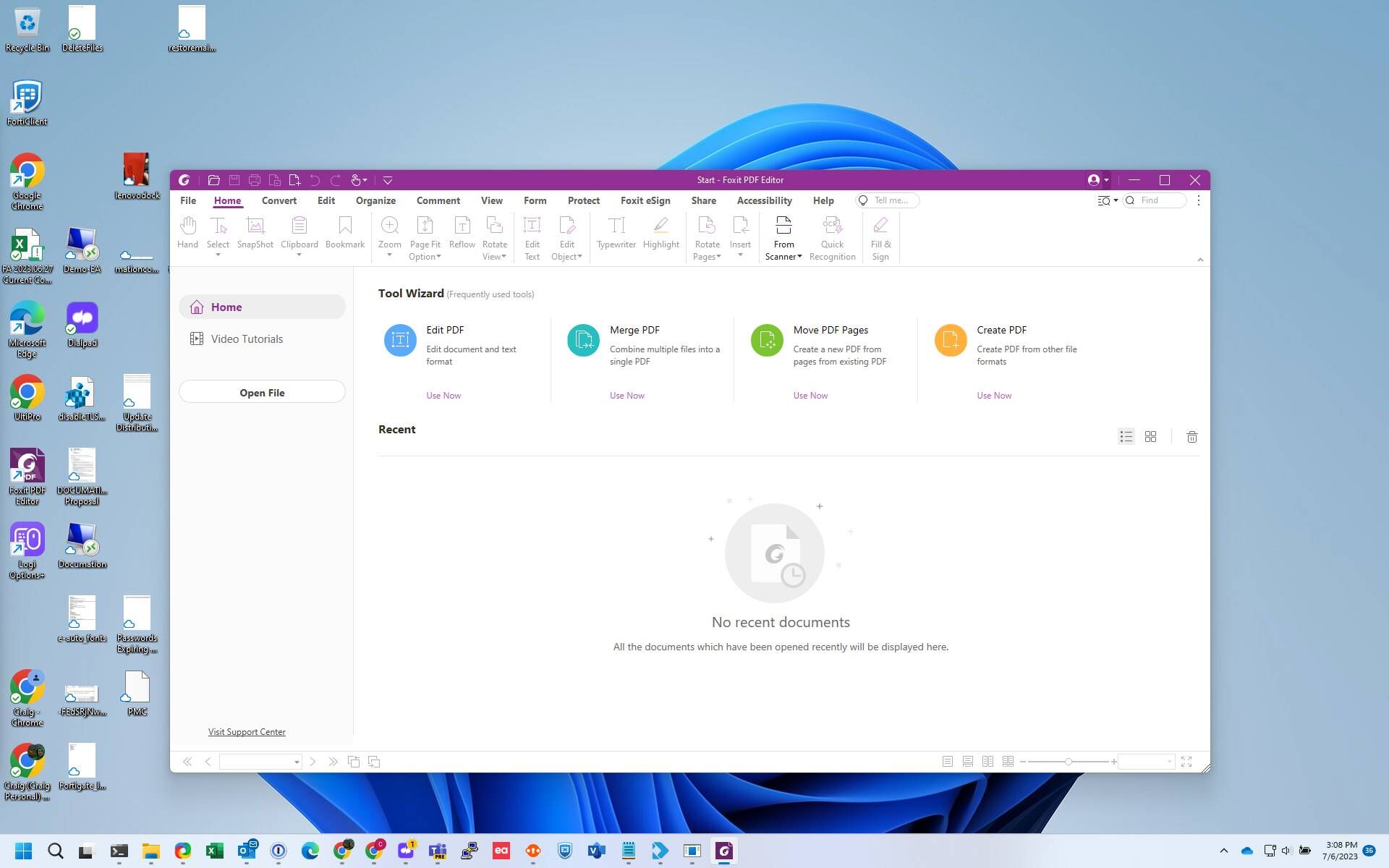The width and height of the screenshot is (1389, 868).
Task: Click the Reflow view icon
Action: (462, 233)
